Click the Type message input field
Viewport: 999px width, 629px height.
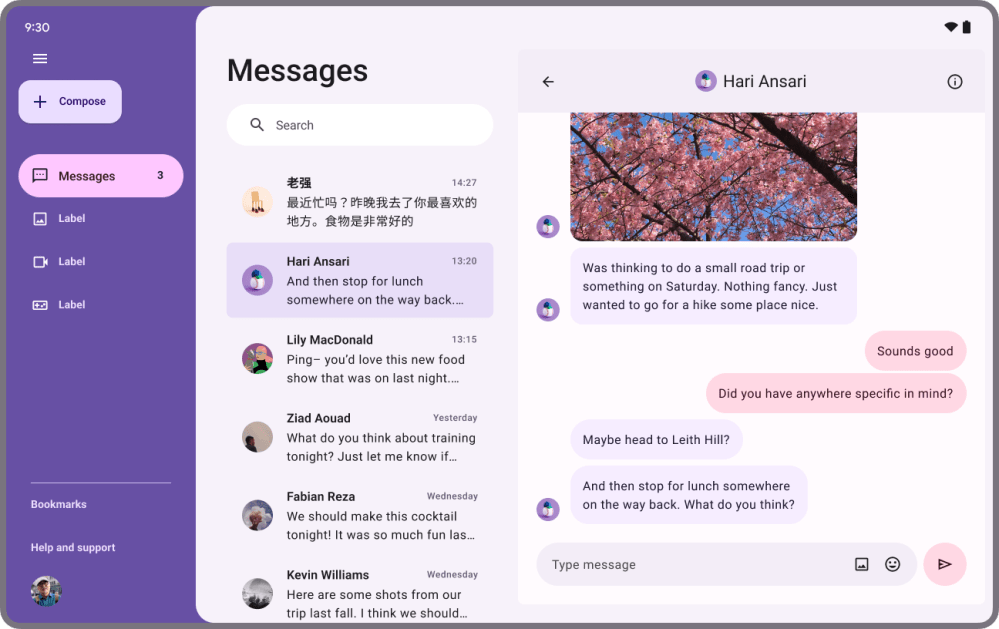(690, 565)
